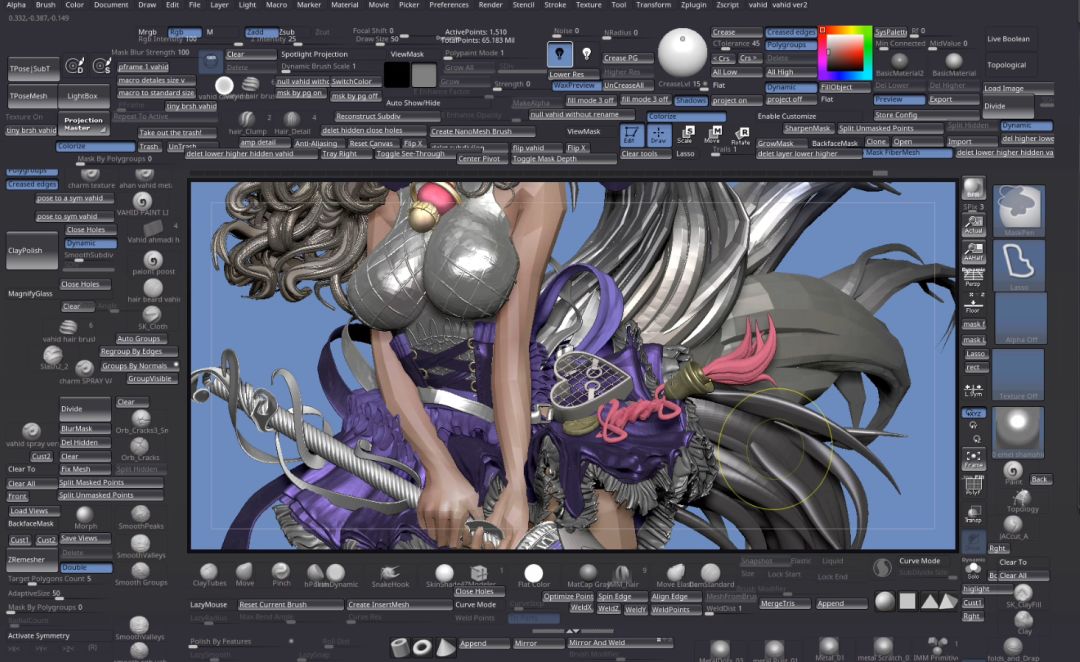Screen dimensions: 1080x662
Task: Open the Brush menu
Action: [x=45, y=5]
